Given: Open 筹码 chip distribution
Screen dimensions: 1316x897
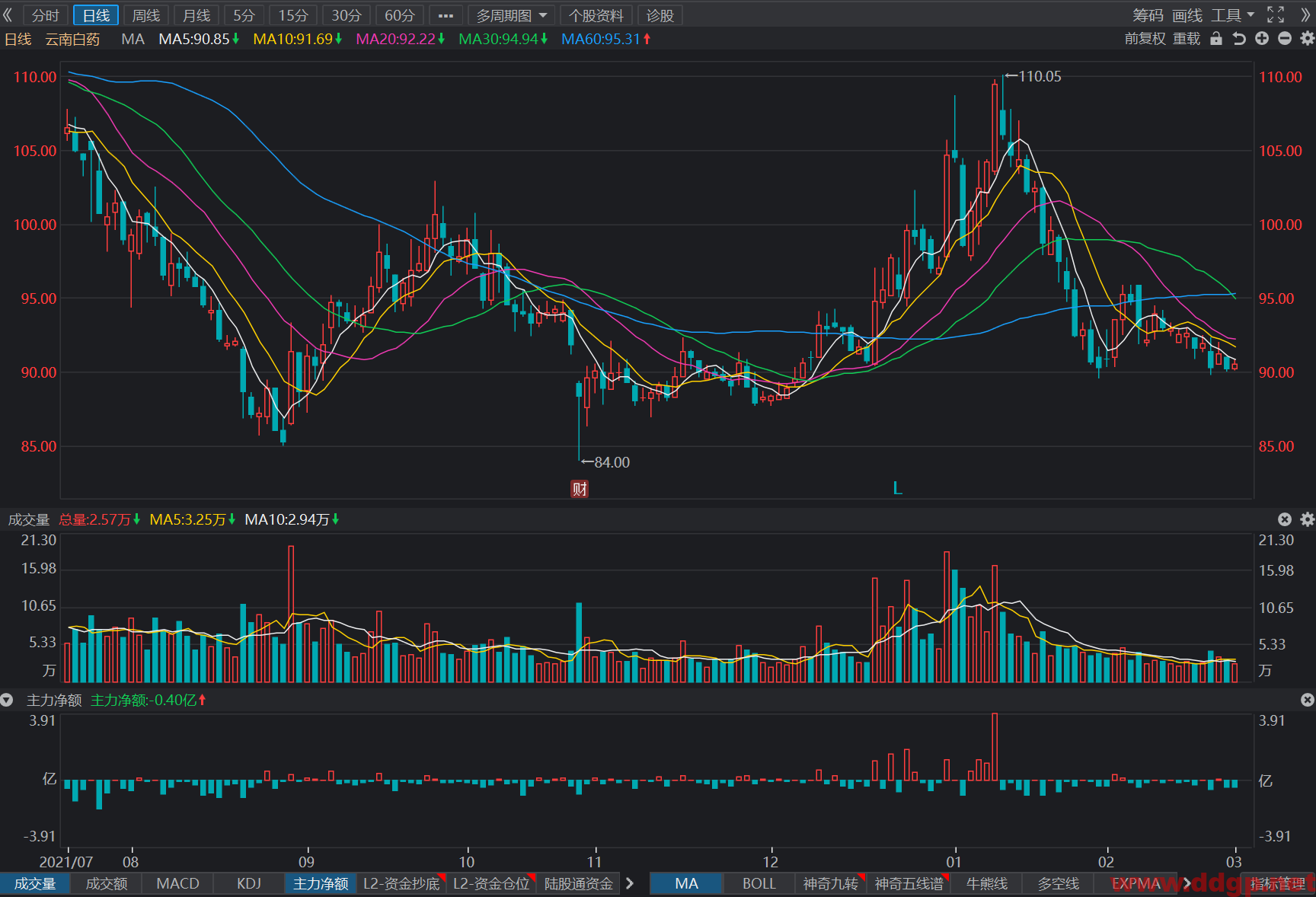Looking at the screenshot, I should [x=1148, y=15].
